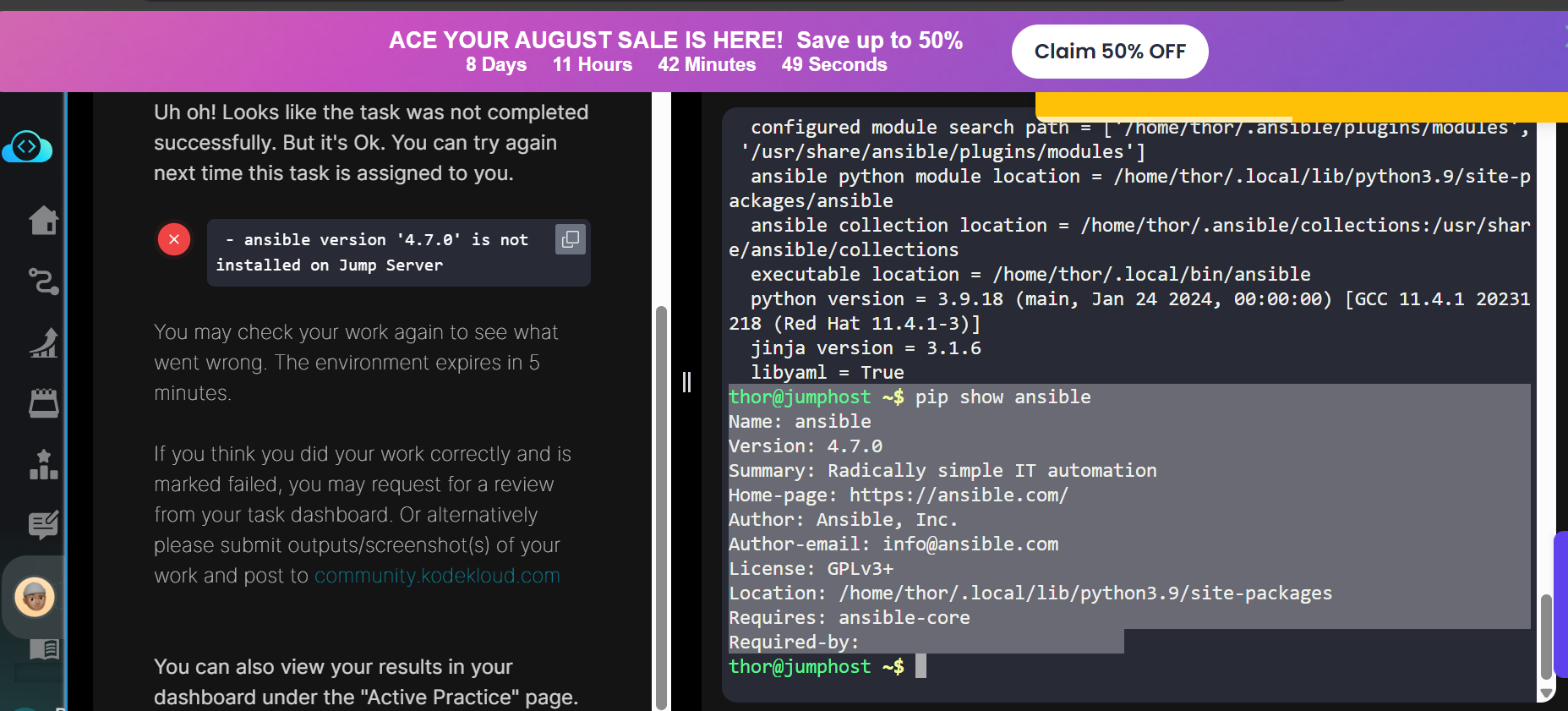Click the panel divider resize handle
This screenshot has height=711, width=1568.
tap(686, 382)
